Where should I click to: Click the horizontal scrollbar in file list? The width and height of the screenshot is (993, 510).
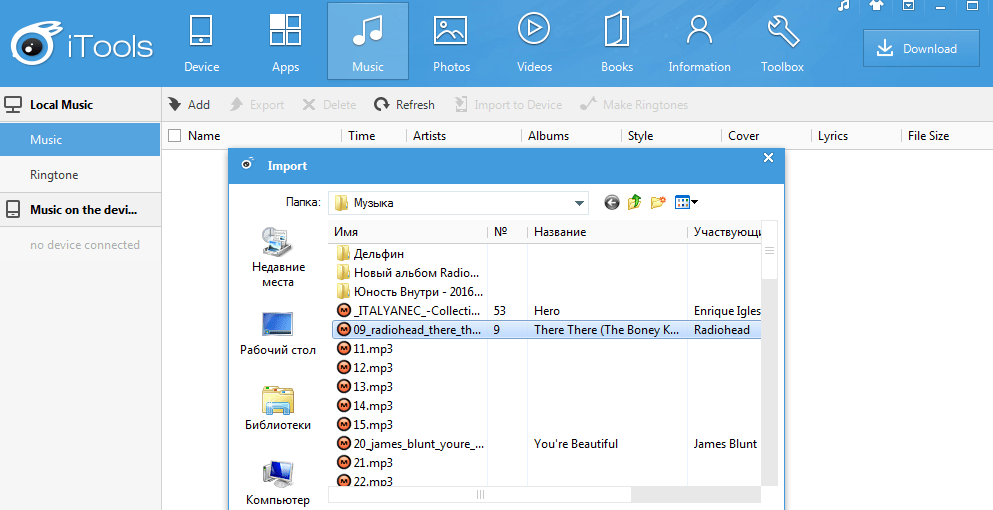[x=480, y=494]
